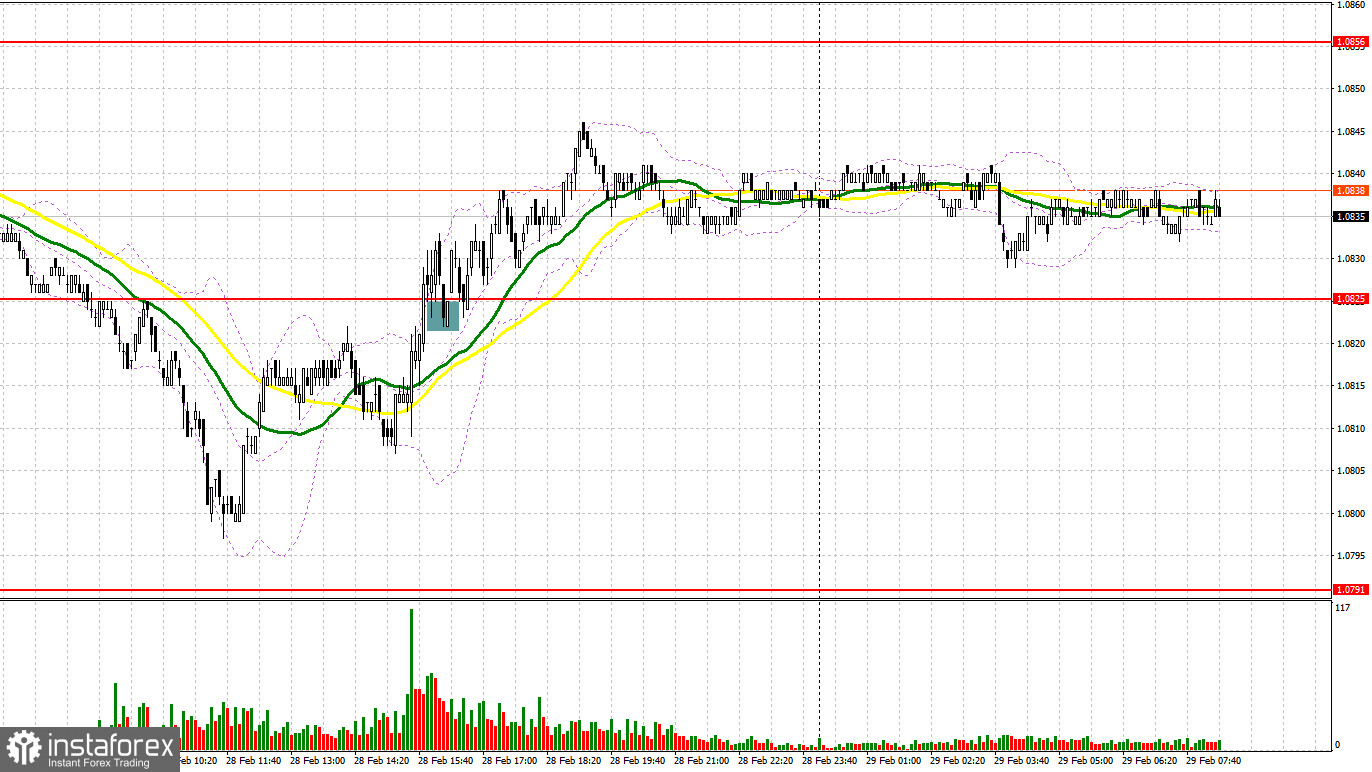The width and height of the screenshot is (1372, 772).
Task: Select the teal highlighted rectangle on the chart
Action: (x=443, y=315)
